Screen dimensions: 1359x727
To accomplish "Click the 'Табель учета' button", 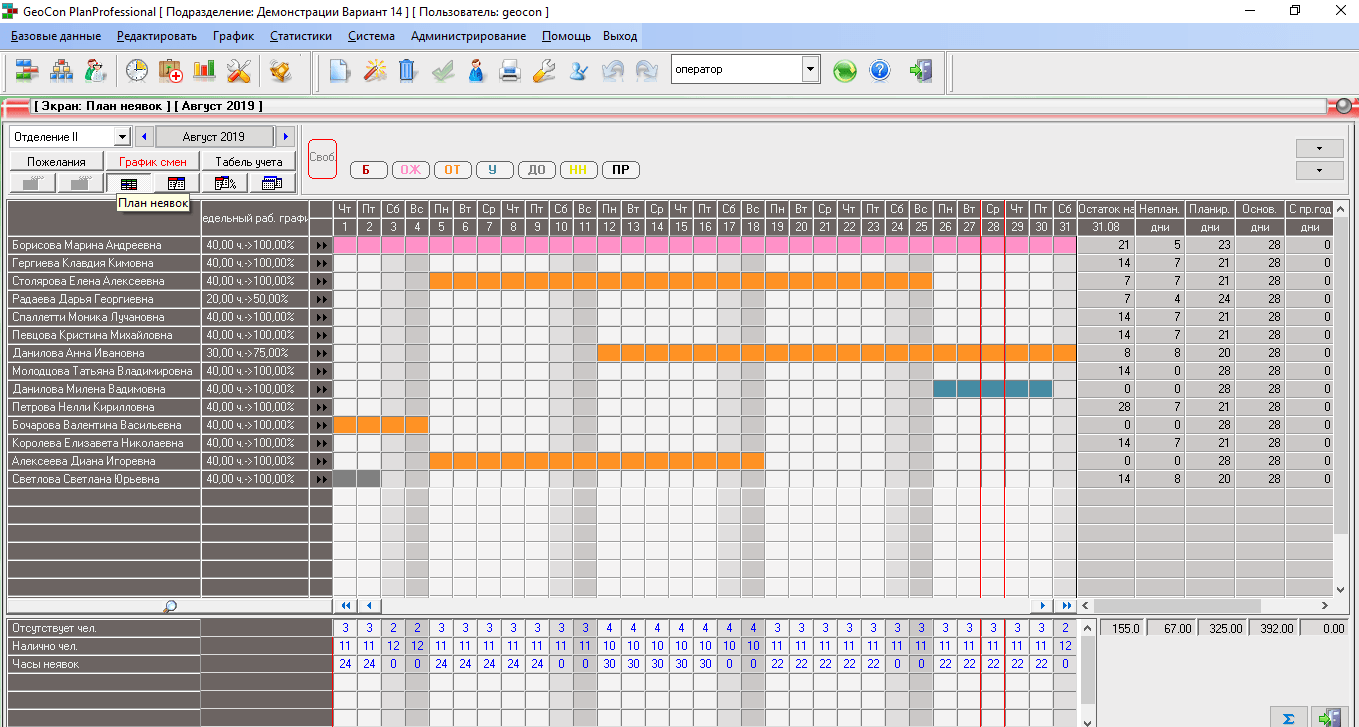I will click(x=249, y=162).
